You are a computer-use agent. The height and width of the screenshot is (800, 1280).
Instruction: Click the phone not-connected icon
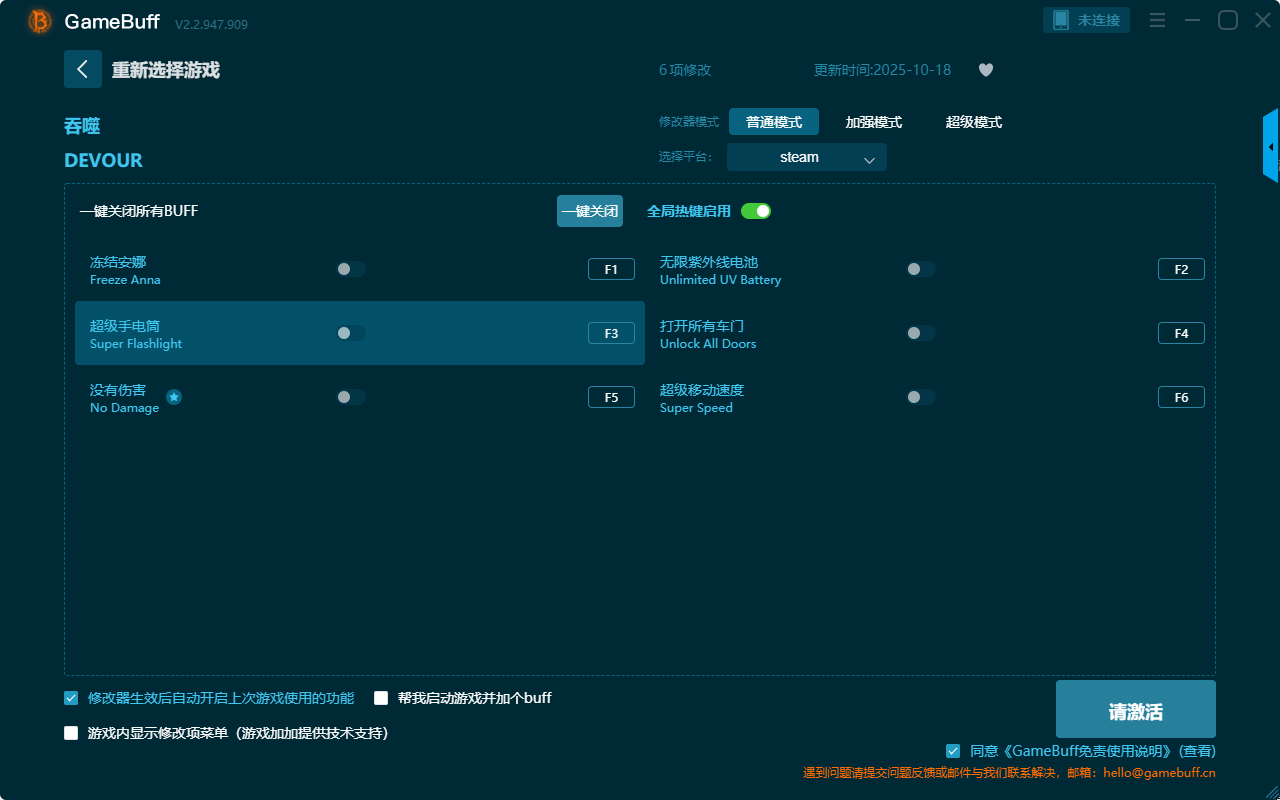[x=1061, y=20]
